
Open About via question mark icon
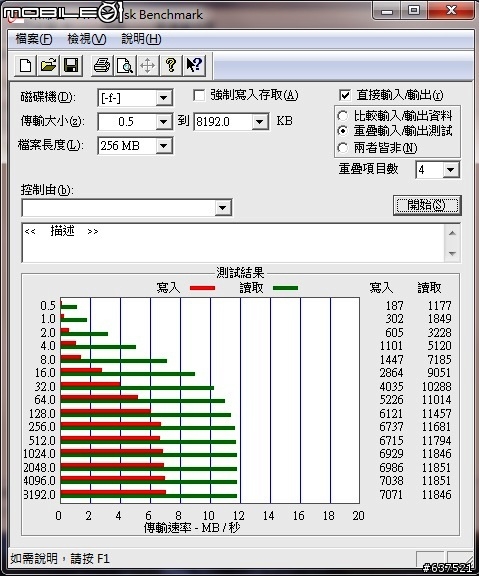coord(171,65)
